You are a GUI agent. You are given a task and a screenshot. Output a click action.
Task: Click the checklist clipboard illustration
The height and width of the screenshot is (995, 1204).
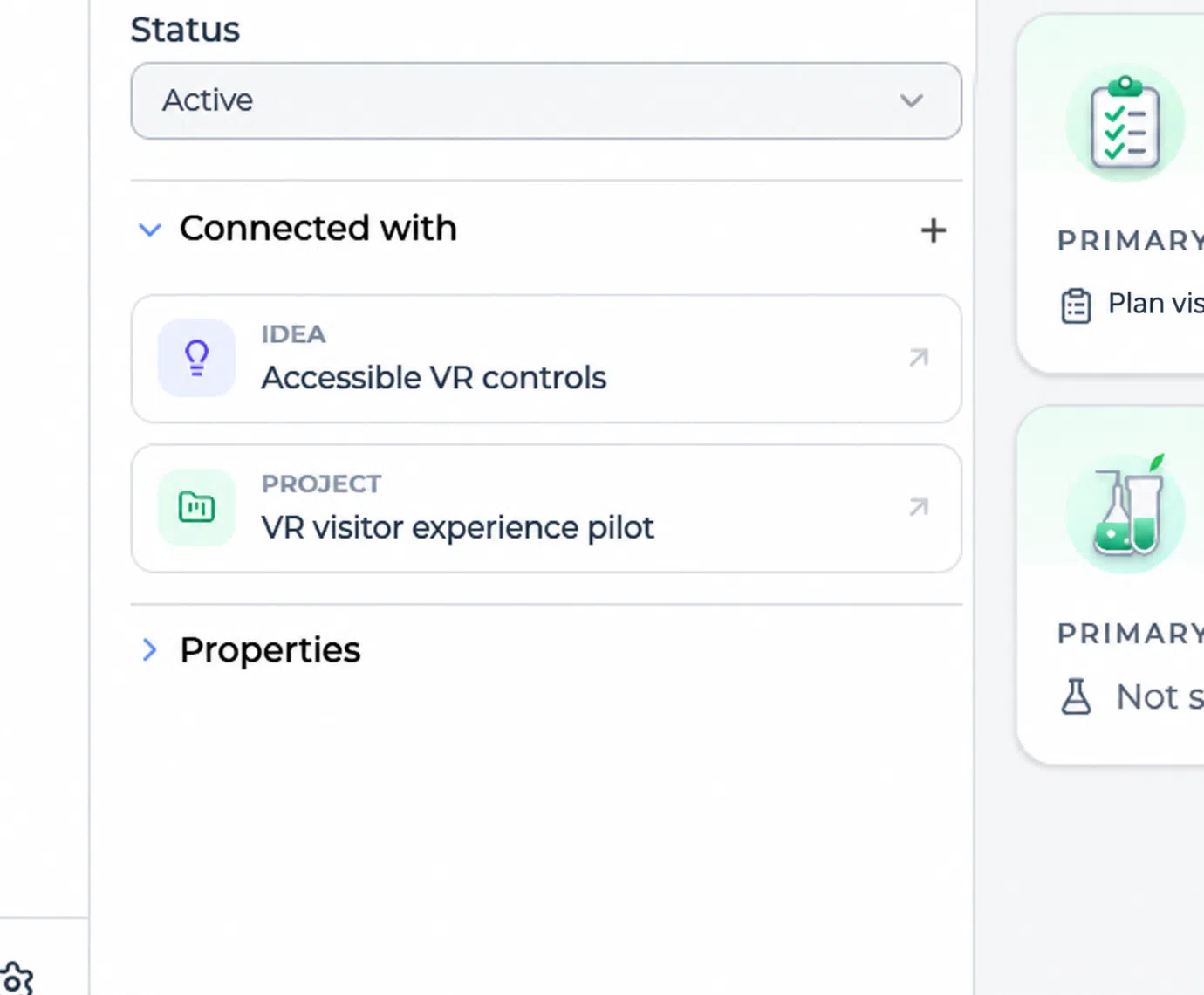pyautogui.click(x=1125, y=123)
